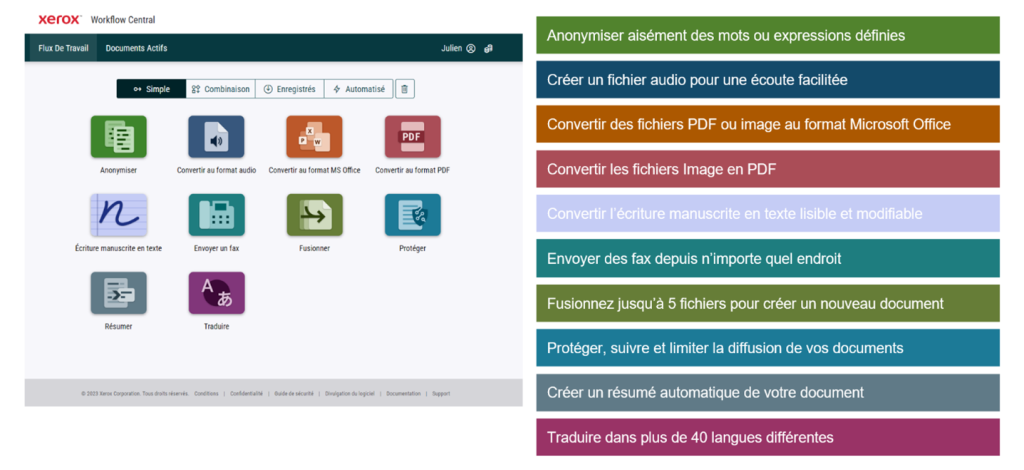The image size is (1024, 470).
Task: Select the Protéger workflow icon
Action: tap(412, 215)
